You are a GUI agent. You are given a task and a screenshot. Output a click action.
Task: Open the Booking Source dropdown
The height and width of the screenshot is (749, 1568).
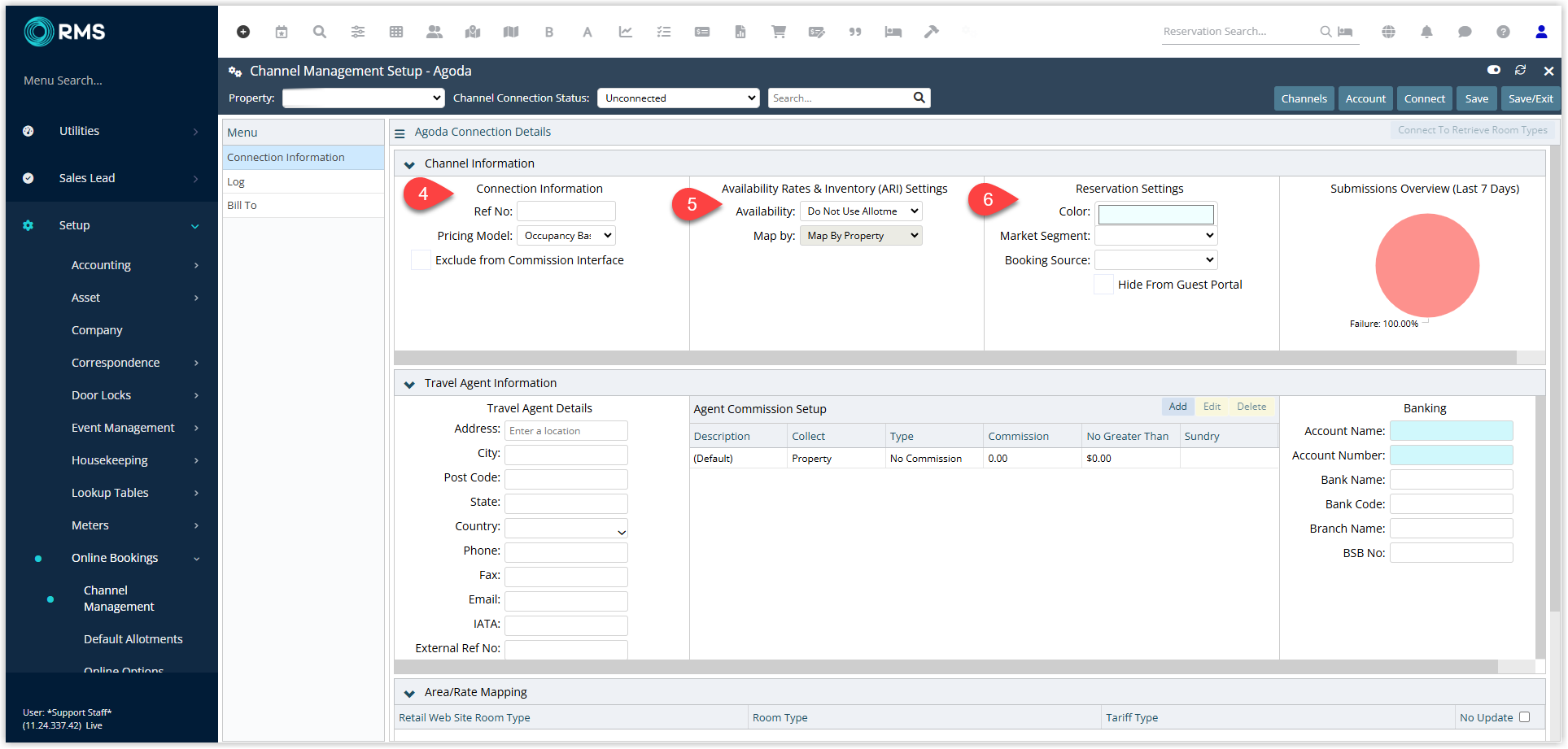point(1155,260)
